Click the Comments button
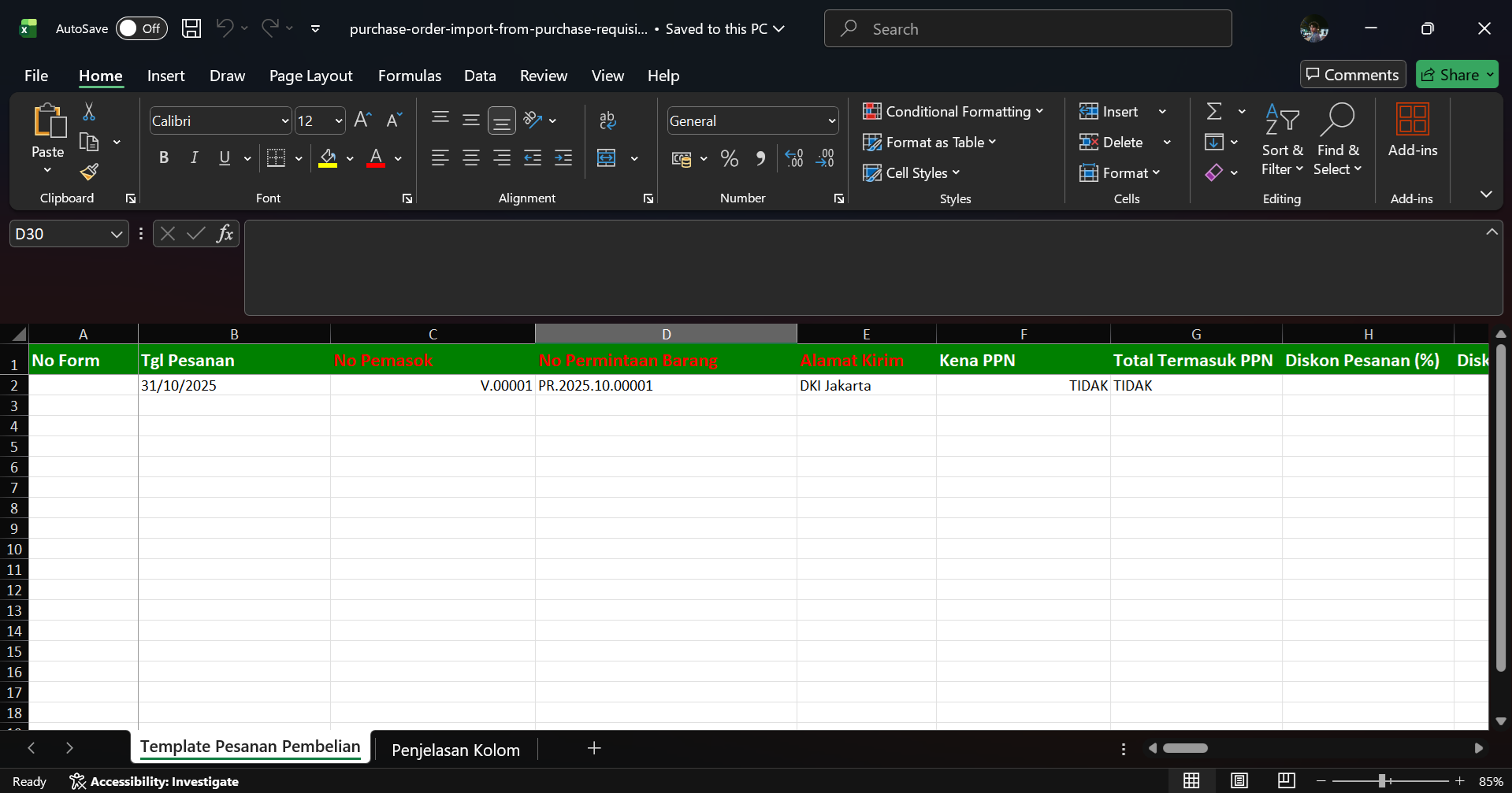Screen dimensions: 1512x793 [1352, 75]
